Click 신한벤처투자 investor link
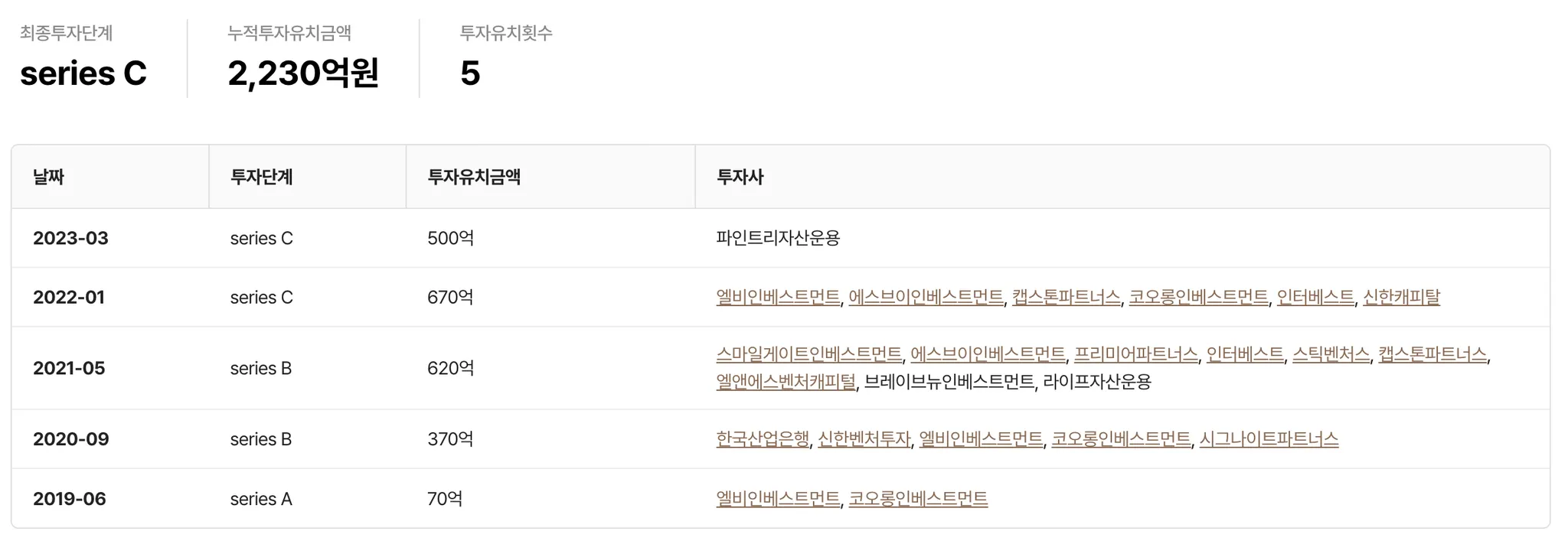The height and width of the screenshot is (544, 1568). [x=864, y=439]
